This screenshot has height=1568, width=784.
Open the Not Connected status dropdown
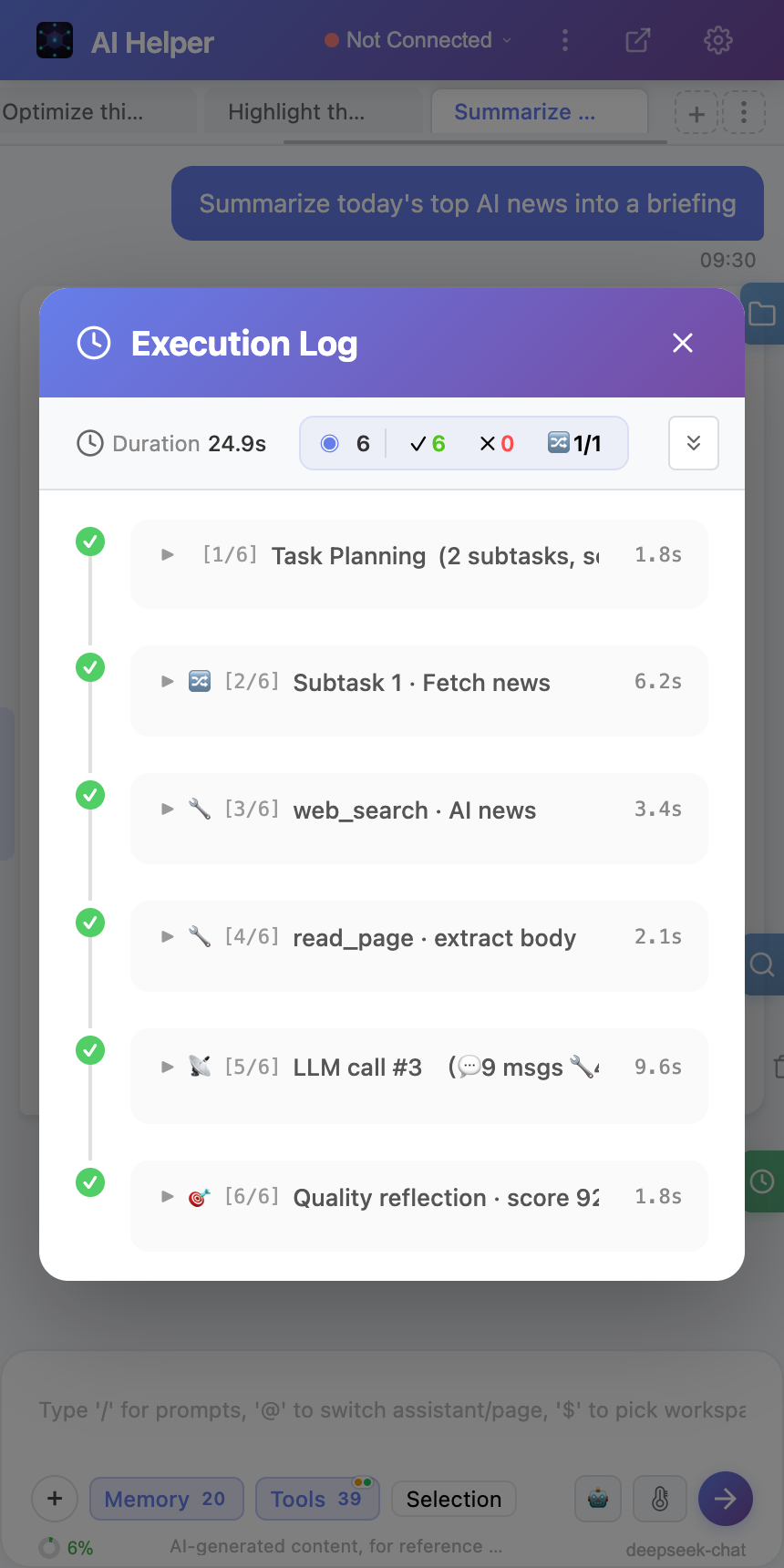coord(418,40)
